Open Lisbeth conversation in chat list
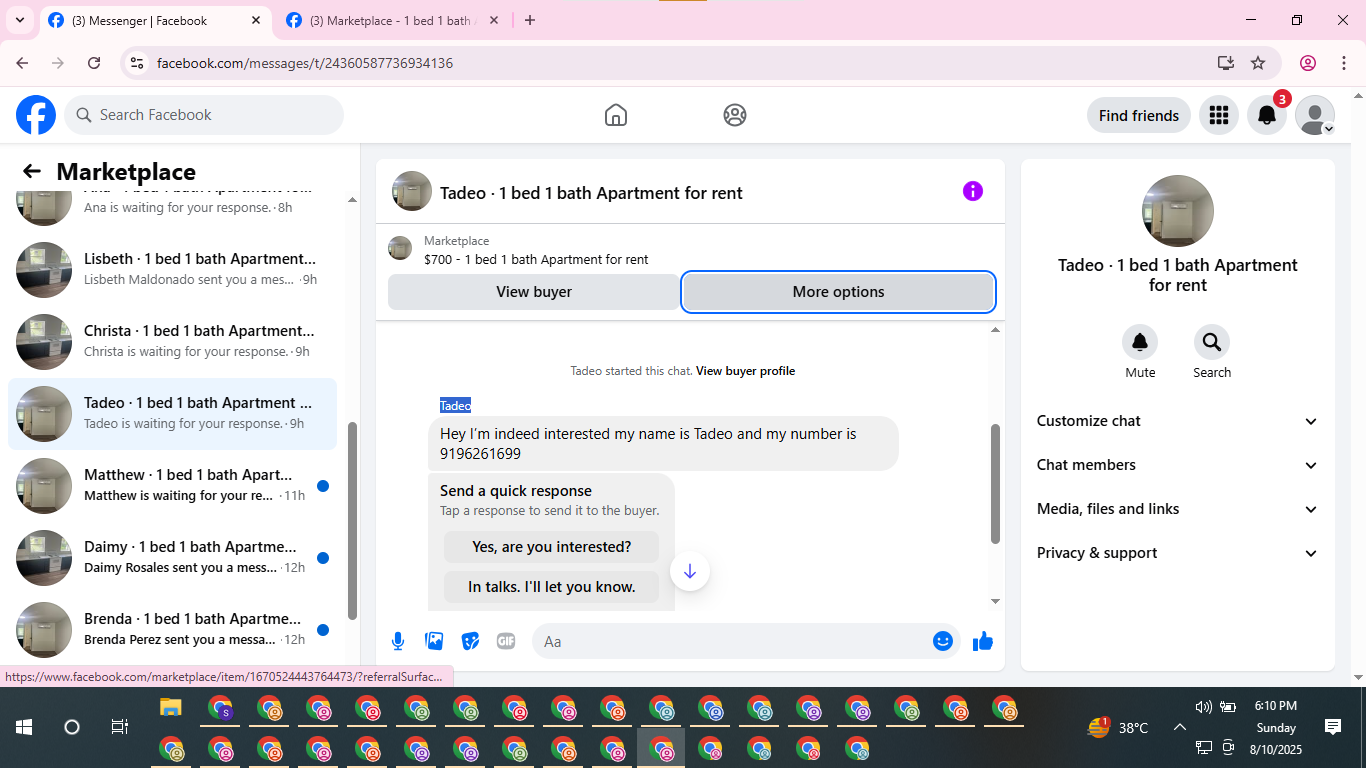1366x768 pixels. coord(172,269)
